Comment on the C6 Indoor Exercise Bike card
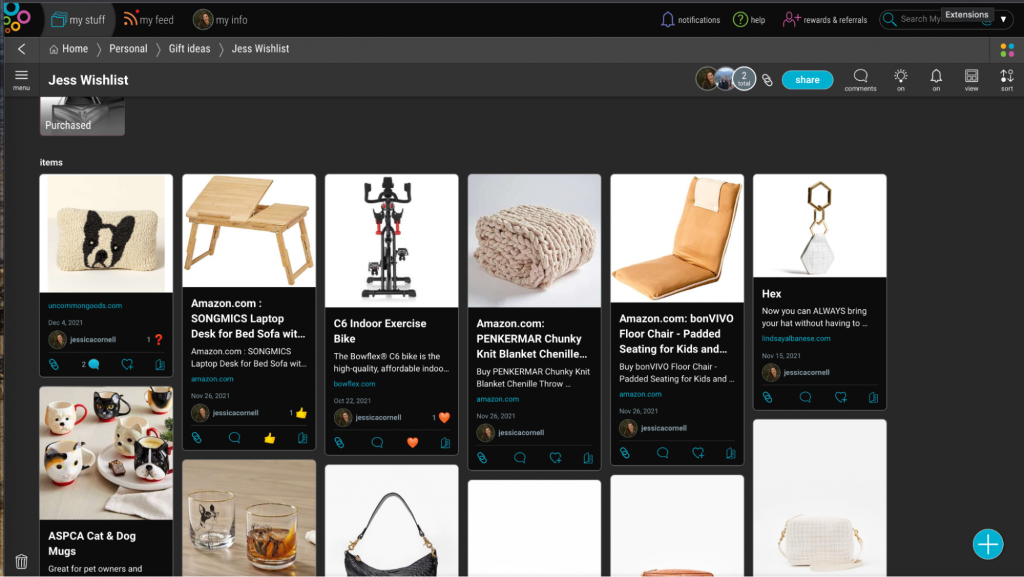The width and height of the screenshot is (1024, 577). click(377, 443)
